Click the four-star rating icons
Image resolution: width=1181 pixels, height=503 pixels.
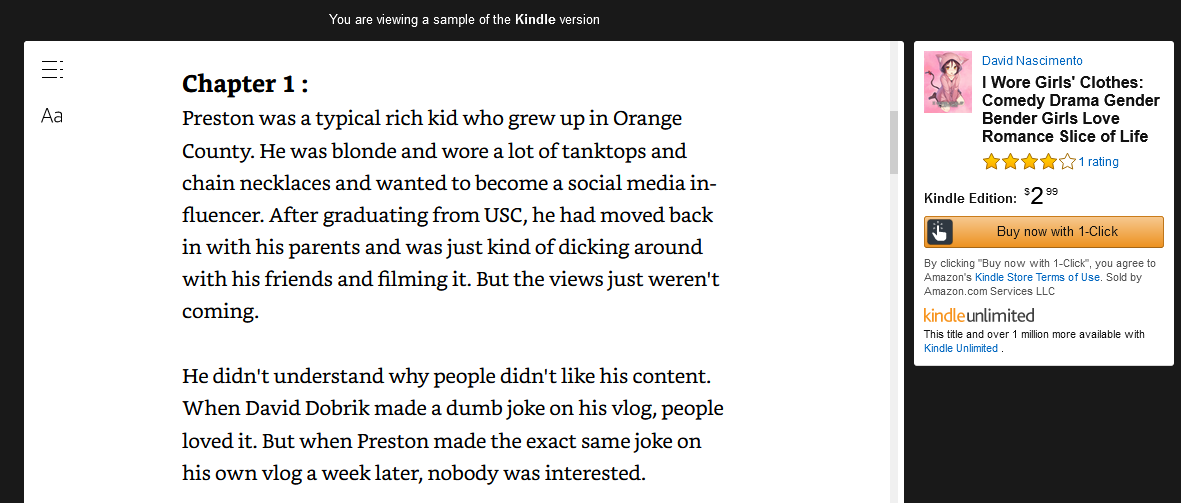click(x=1029, y=162)
